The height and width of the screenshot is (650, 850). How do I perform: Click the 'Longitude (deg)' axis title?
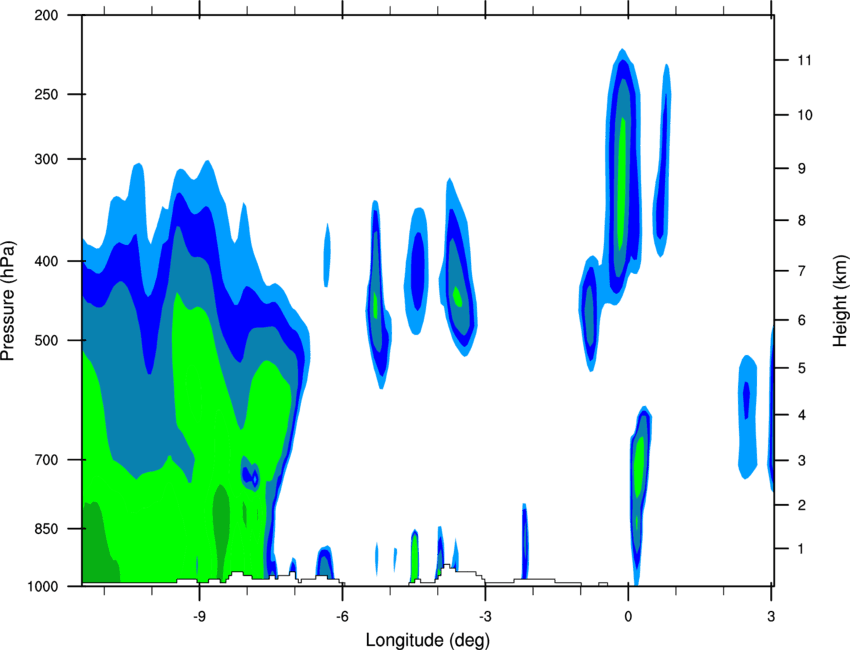[x=428, y=640]
